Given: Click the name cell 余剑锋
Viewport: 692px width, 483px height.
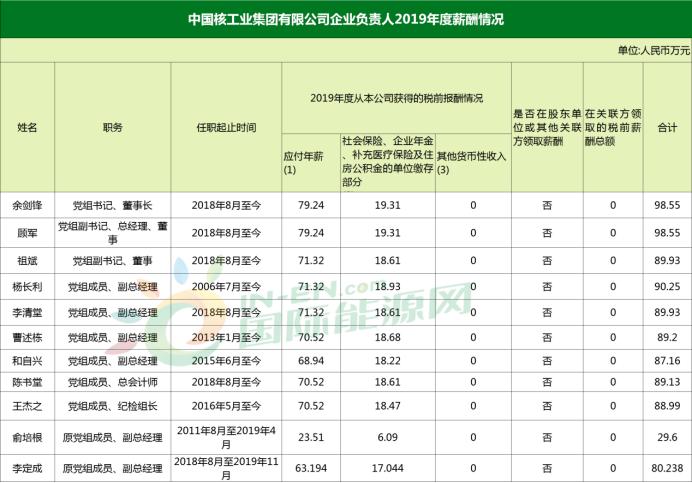Looking at the screenshot, I should click(x=27, y=205).
